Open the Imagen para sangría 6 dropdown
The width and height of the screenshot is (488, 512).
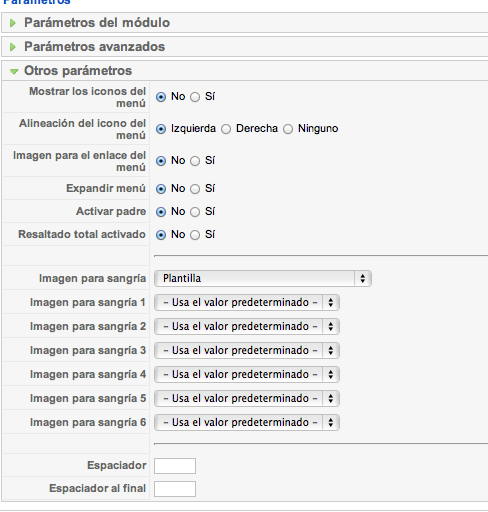[247, 422]
